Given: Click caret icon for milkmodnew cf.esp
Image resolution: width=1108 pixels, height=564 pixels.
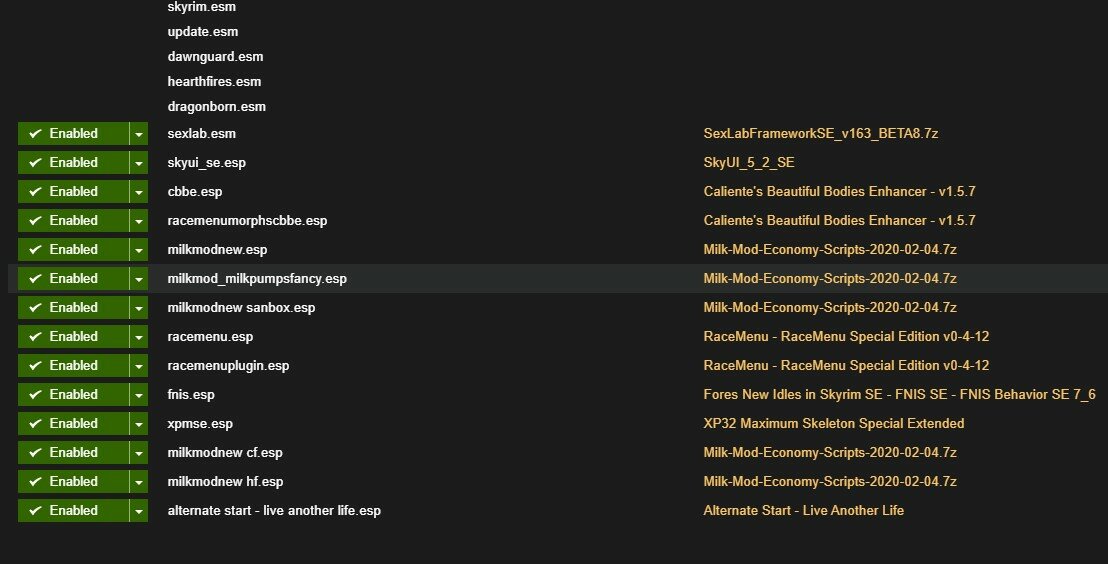Looking at the screenshot, I should point(138,453).
